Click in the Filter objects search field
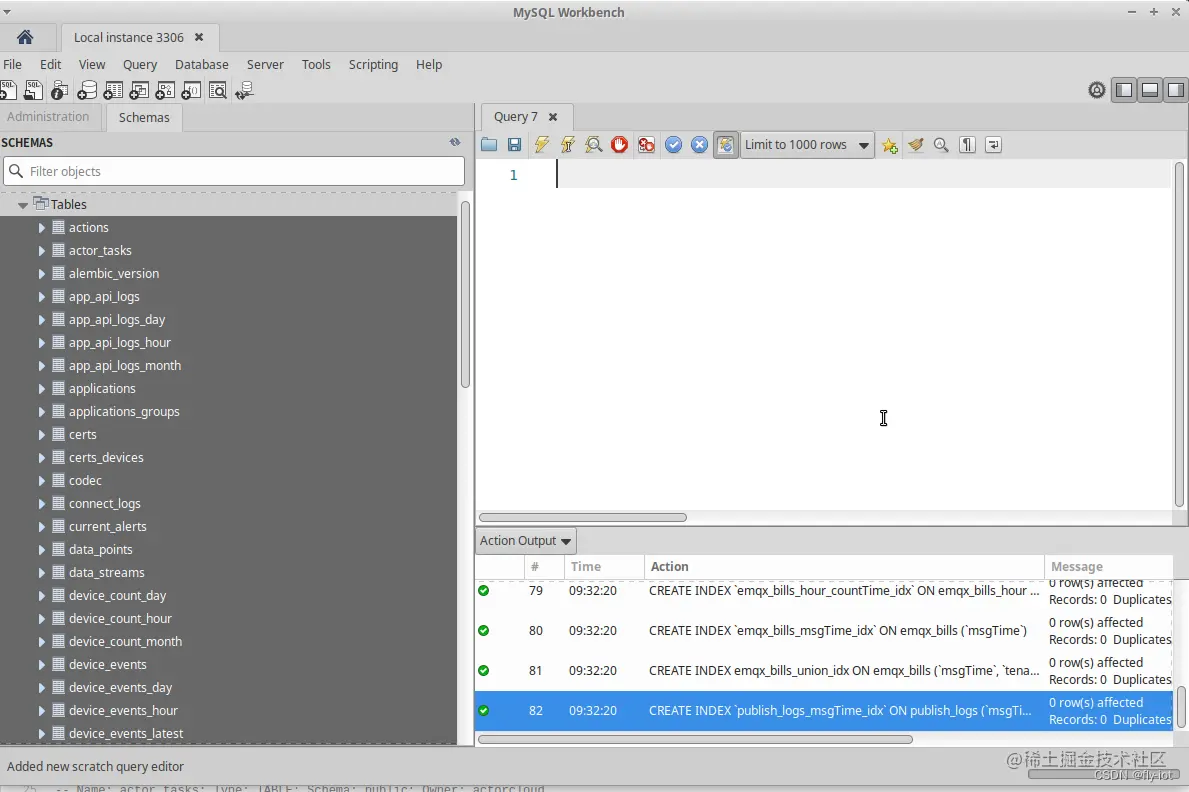Image resolution: width=1189 pixels, height=792 pixels. pos(234,171)
